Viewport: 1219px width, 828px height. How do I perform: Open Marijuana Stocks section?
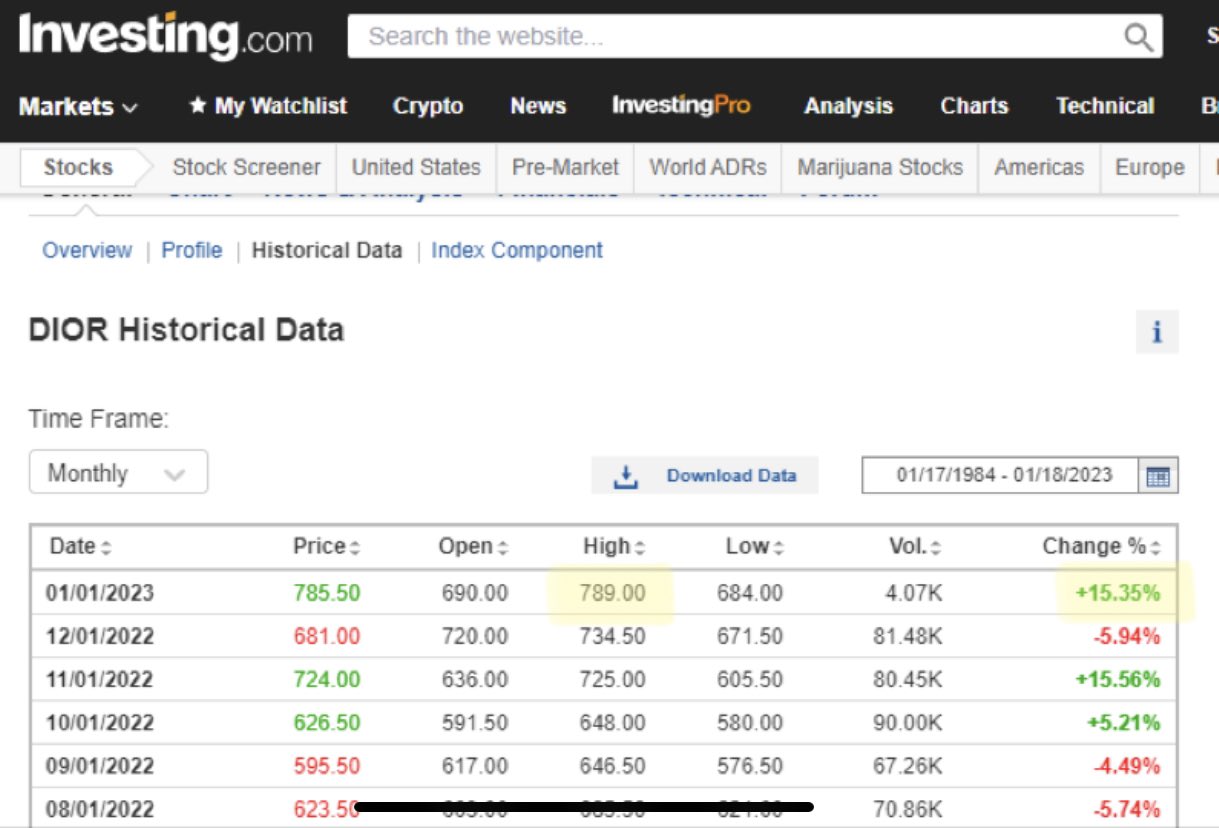880,167
